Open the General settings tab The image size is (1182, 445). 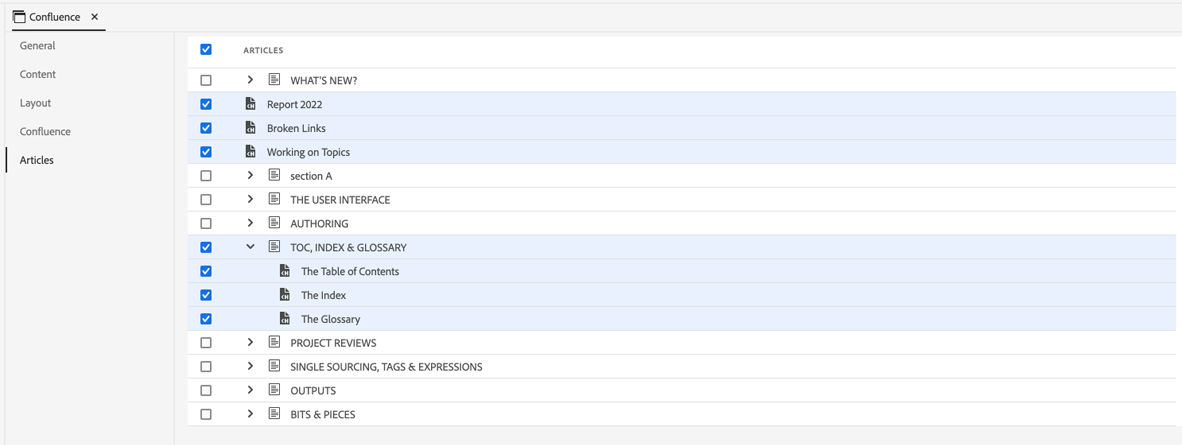pos(38,46)
